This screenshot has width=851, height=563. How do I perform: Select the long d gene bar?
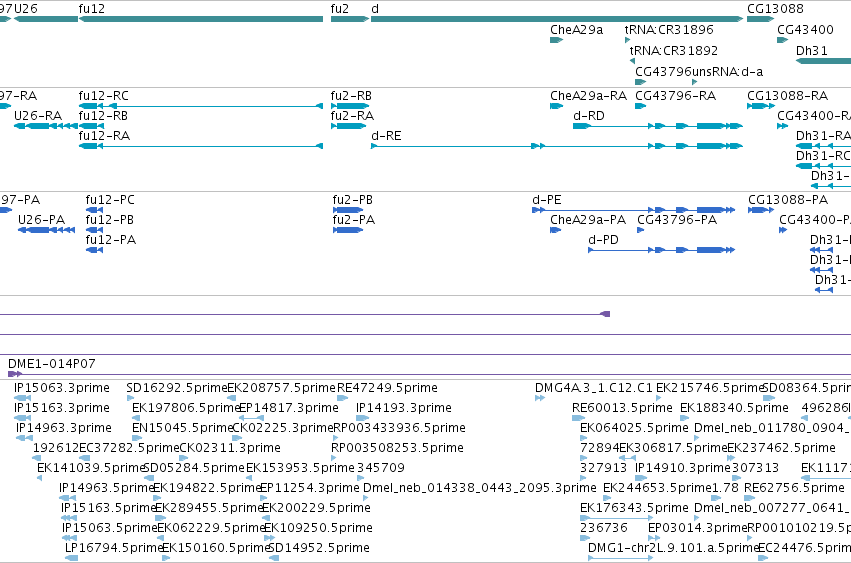pos(557,19)
